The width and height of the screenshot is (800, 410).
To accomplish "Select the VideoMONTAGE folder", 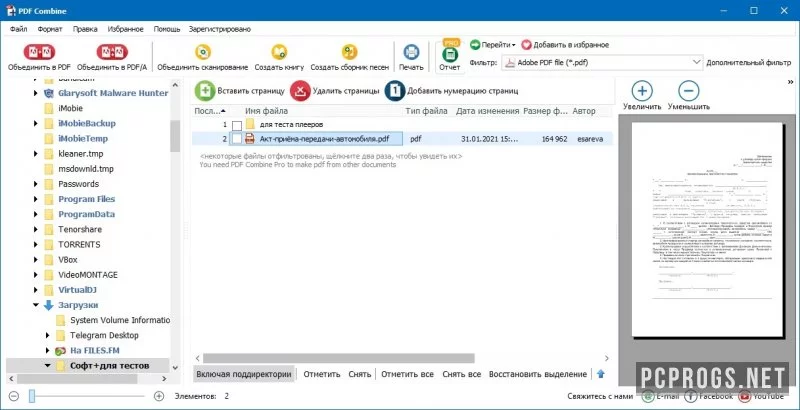I will coord(88,275).
